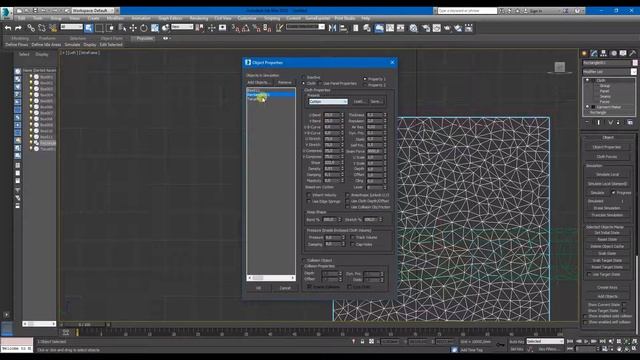Viewport: 640px width, 360px height.
Task: Click Remove button in Object Properties dialog
Action: (284, 82)
